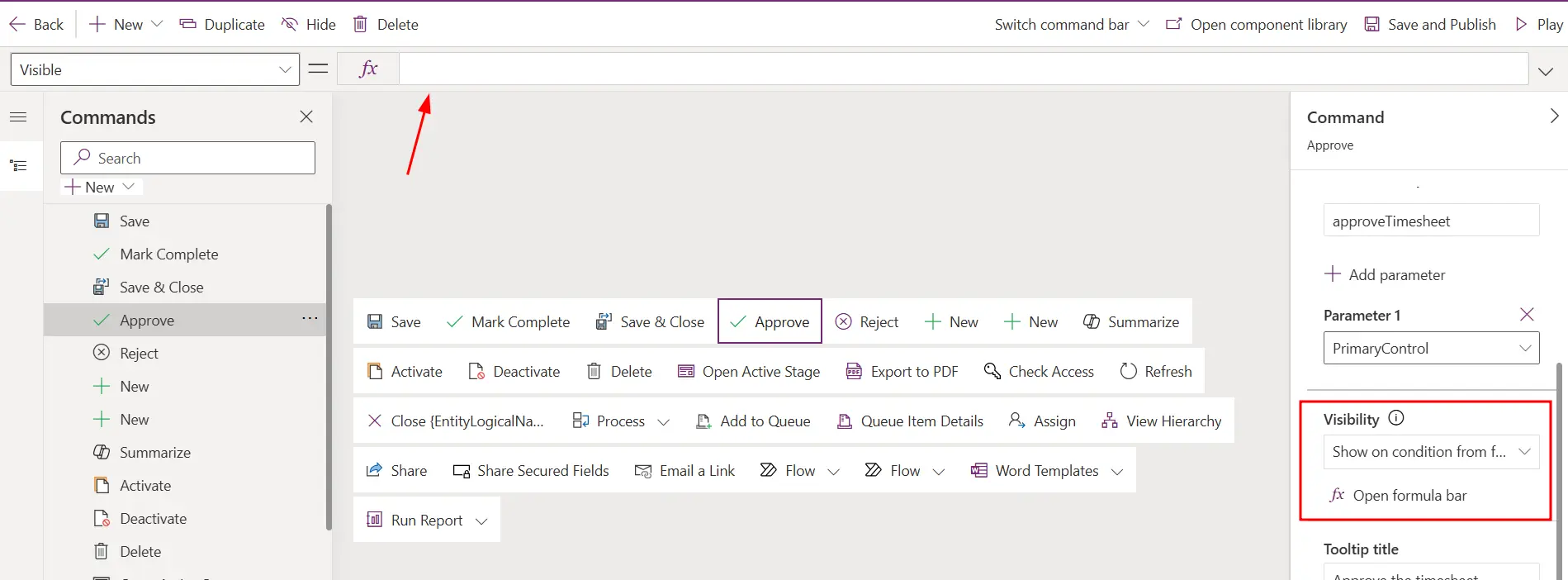Click Summarize icon in canvas command bar
Viewport: 1568px width, 580px height.
coord(1092,321)
